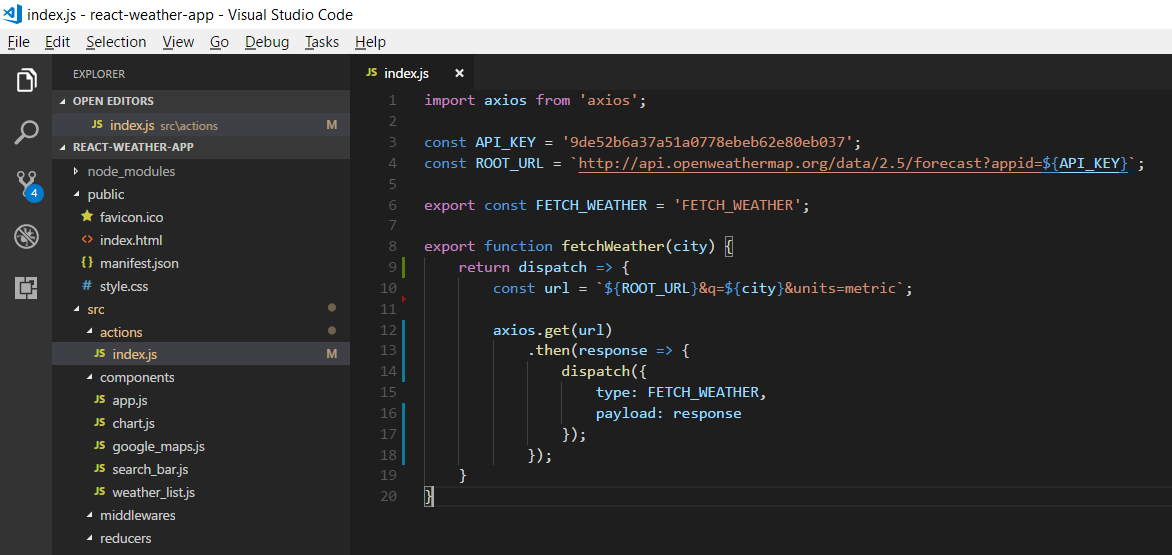Open the Help menu
Screen dimensions: 1172x555
[370, 42]
